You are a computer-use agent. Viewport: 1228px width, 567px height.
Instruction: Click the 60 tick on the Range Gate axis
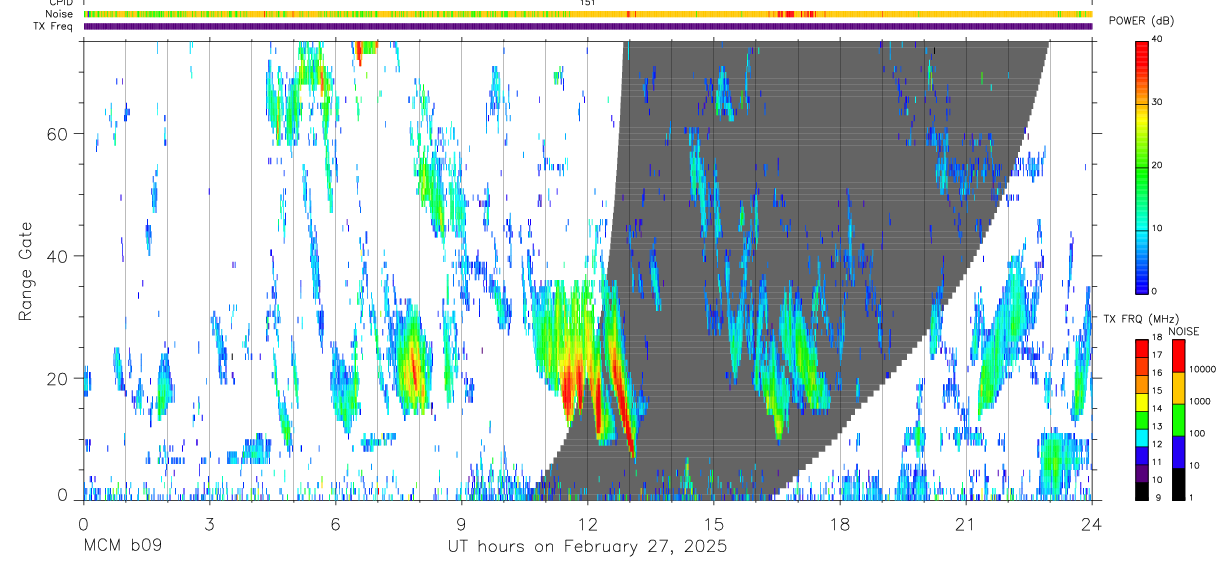pyautogui.click(x=59, y=133)
